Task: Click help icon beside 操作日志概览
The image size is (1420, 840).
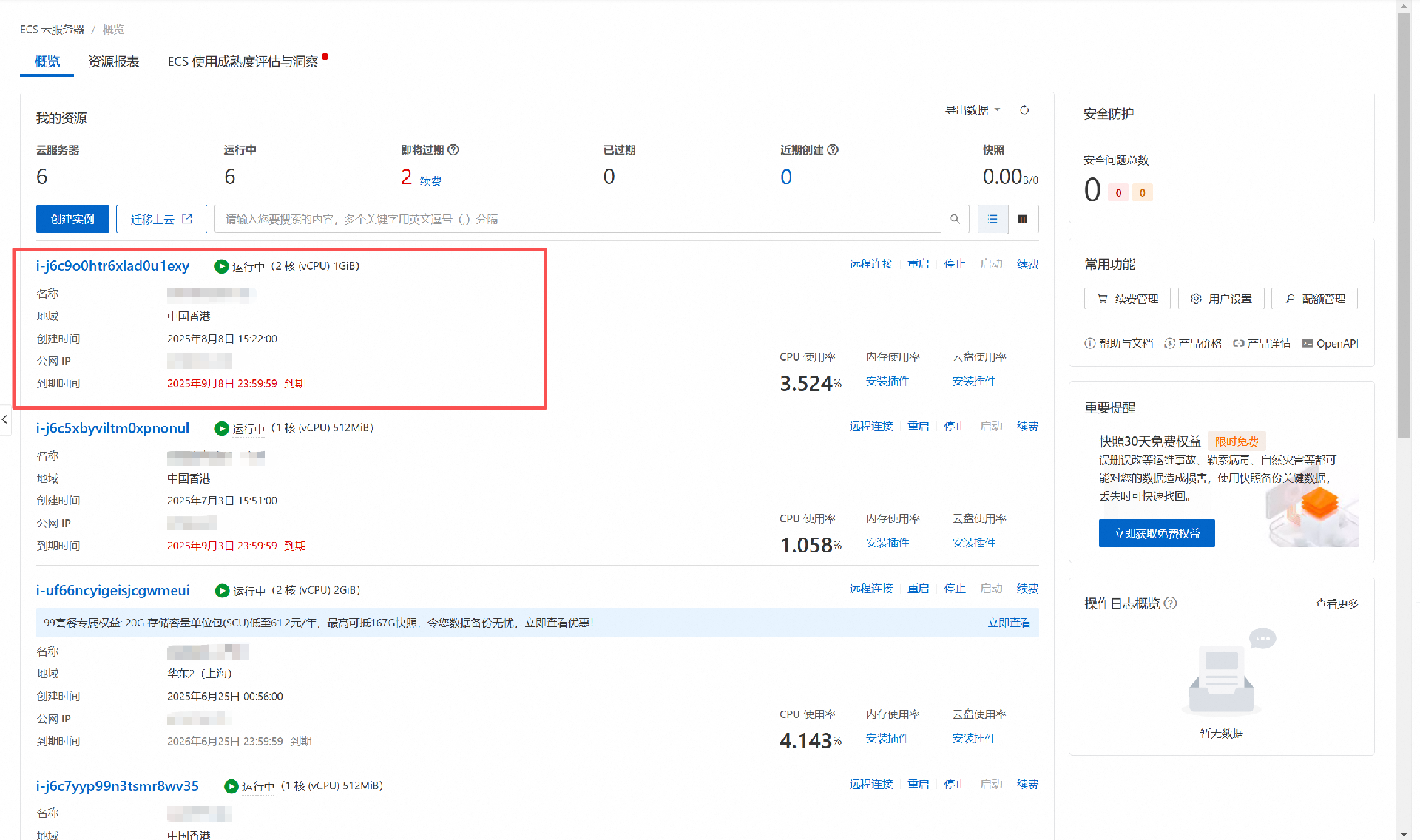Action: point(1170,603)
